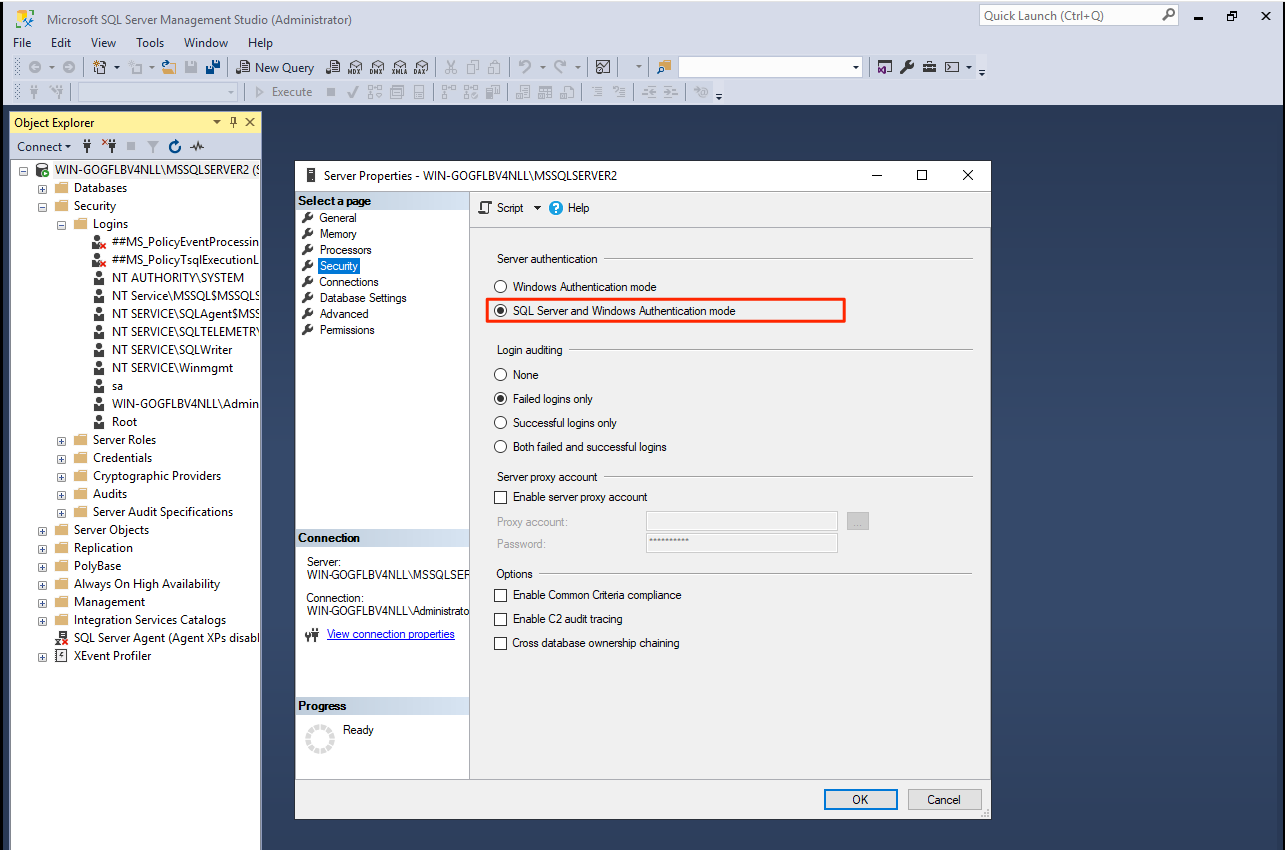Image resolution: width=1285 pixels, height=850 pixels.
Task: Open the Edit menu
Action: [x=61, y=43]
